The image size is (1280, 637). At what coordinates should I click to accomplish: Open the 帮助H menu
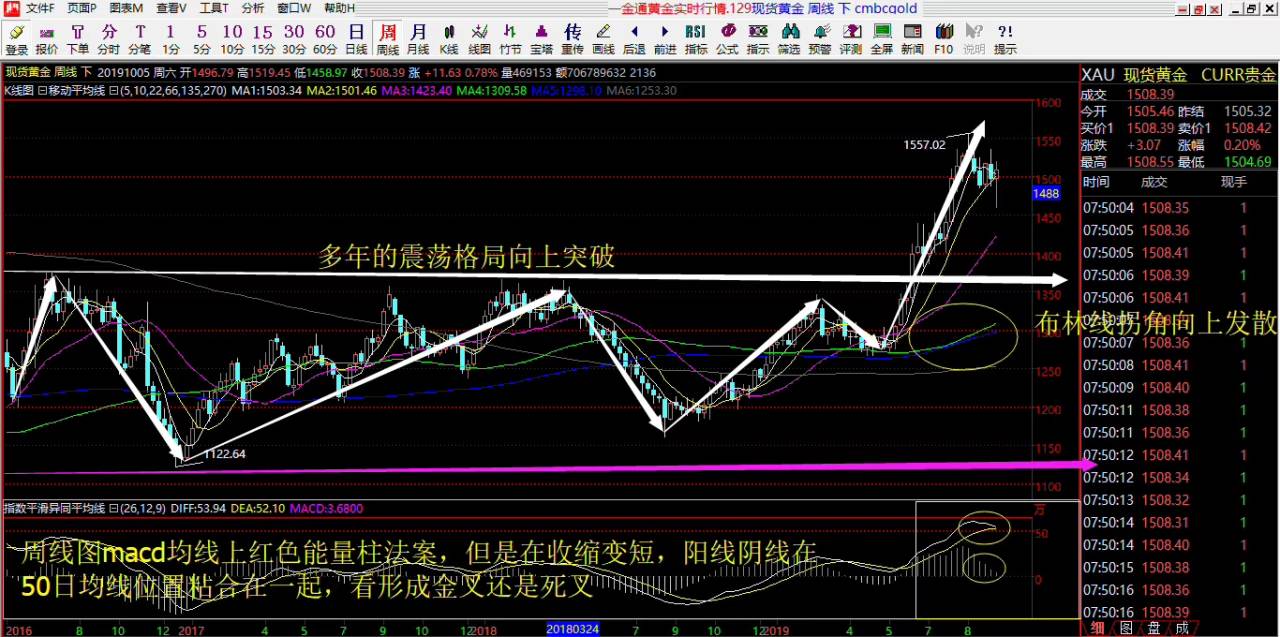coord(339,8)
